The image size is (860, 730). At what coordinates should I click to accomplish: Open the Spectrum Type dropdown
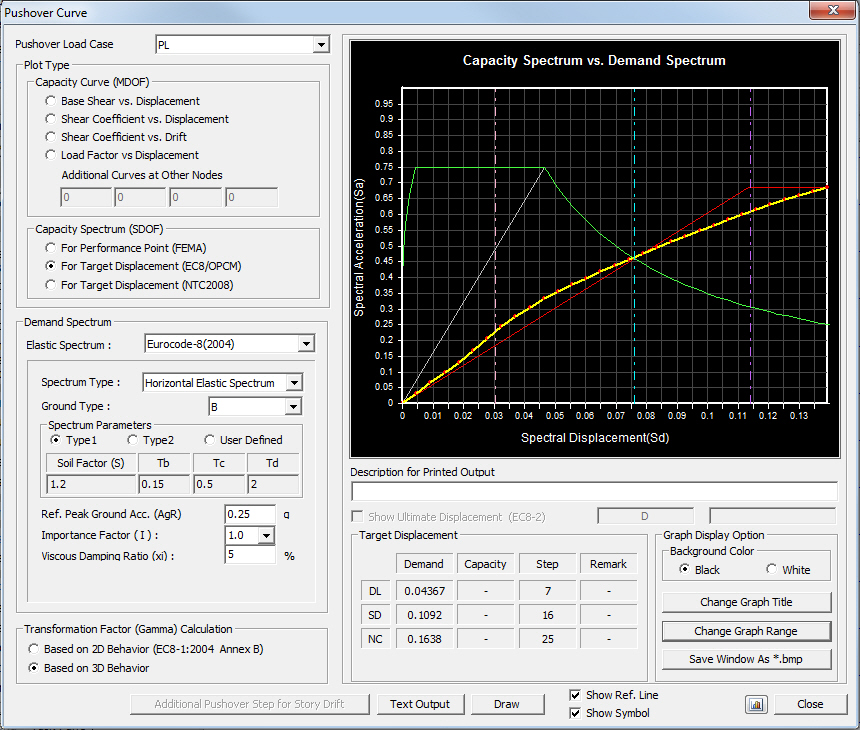pyautogui.click(x=293, y=383)
